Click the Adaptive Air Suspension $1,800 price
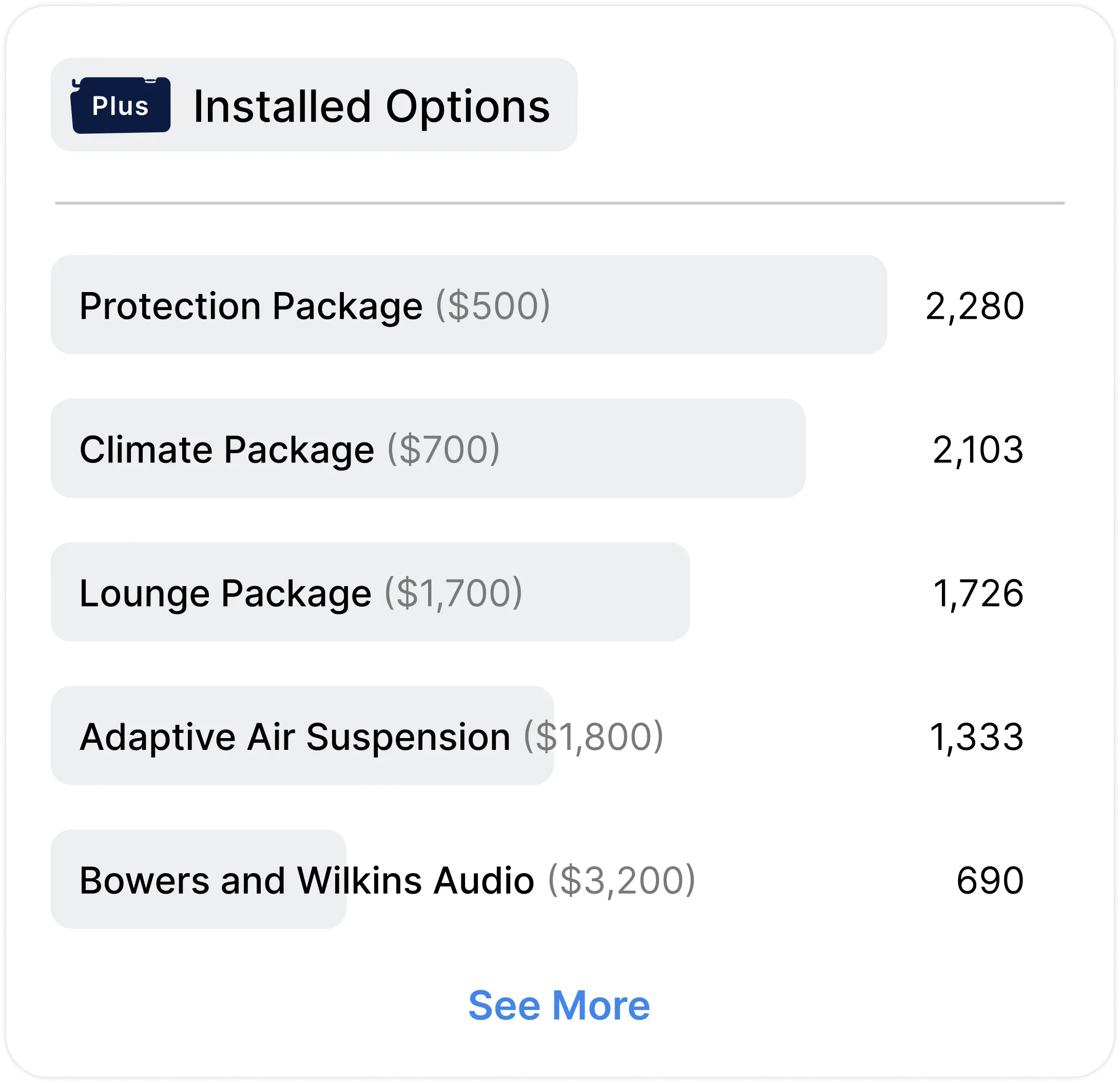Image resolution: width=1120 pixels, height=1083 pixels. click(x=593, y=736)
